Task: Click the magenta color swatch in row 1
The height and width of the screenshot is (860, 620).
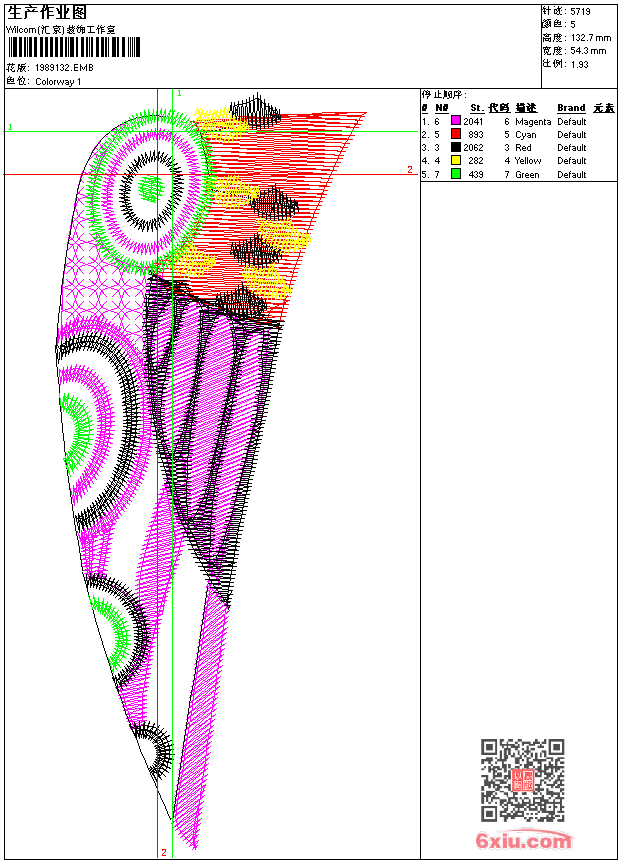Action: pos(455,121)
